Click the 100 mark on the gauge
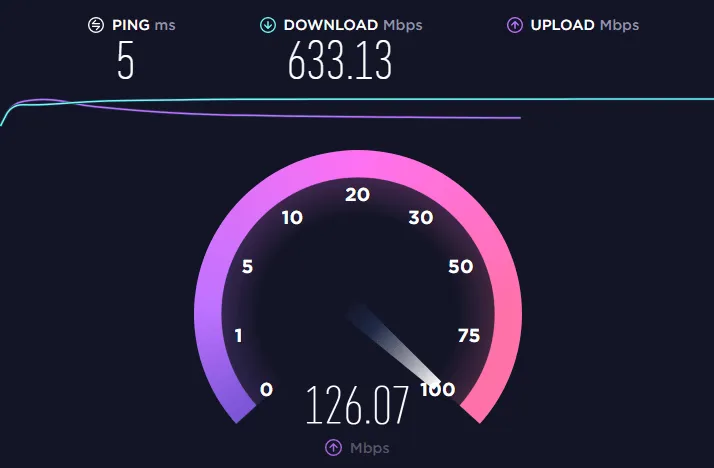 [x=438, y=389]
